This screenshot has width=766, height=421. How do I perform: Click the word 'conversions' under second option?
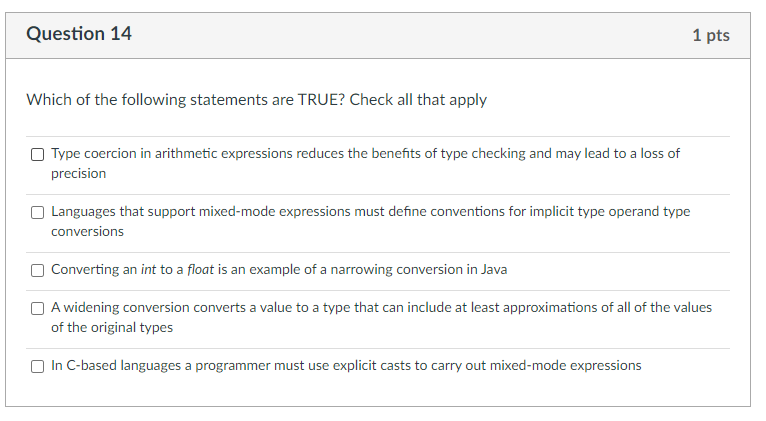coord(87,231)
